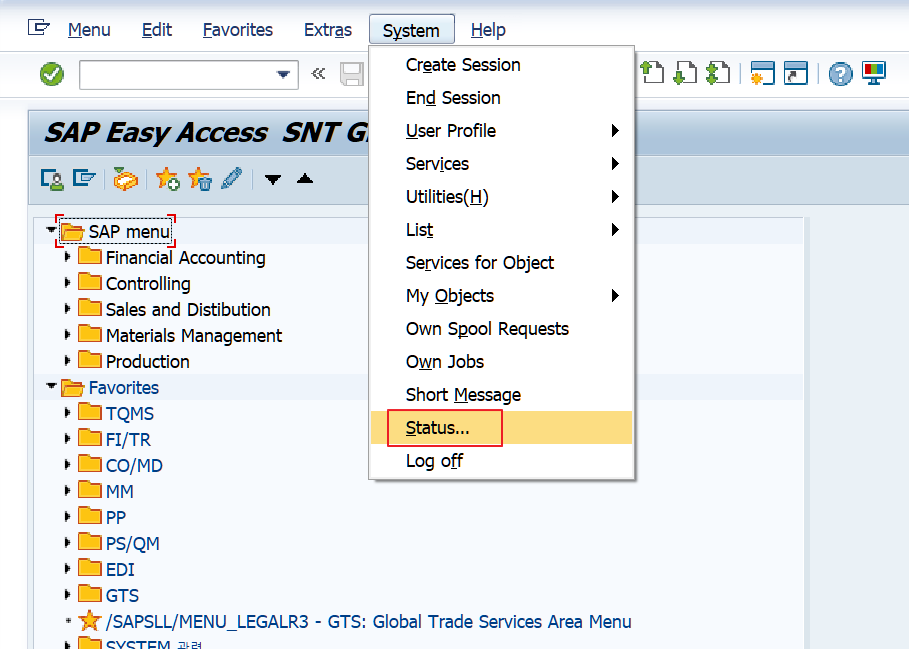Select the SAP menu root label
The image size is (909, 649).
click(x=129, y=232)
